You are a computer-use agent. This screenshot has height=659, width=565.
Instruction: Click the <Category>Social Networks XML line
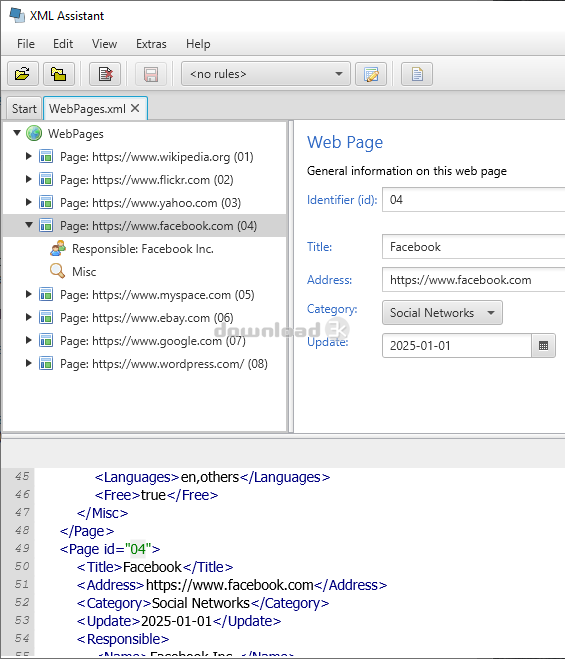tap(203, 603)
